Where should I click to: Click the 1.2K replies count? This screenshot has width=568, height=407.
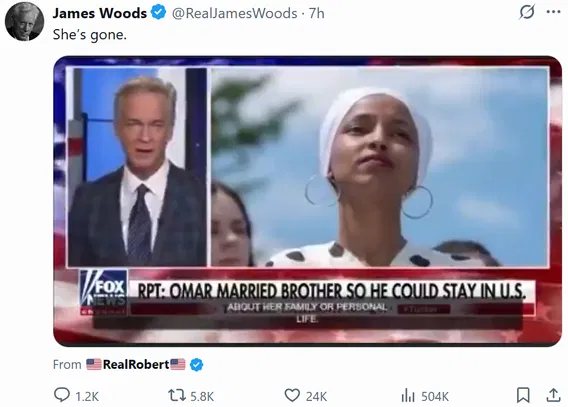click(x=87, y=396)
